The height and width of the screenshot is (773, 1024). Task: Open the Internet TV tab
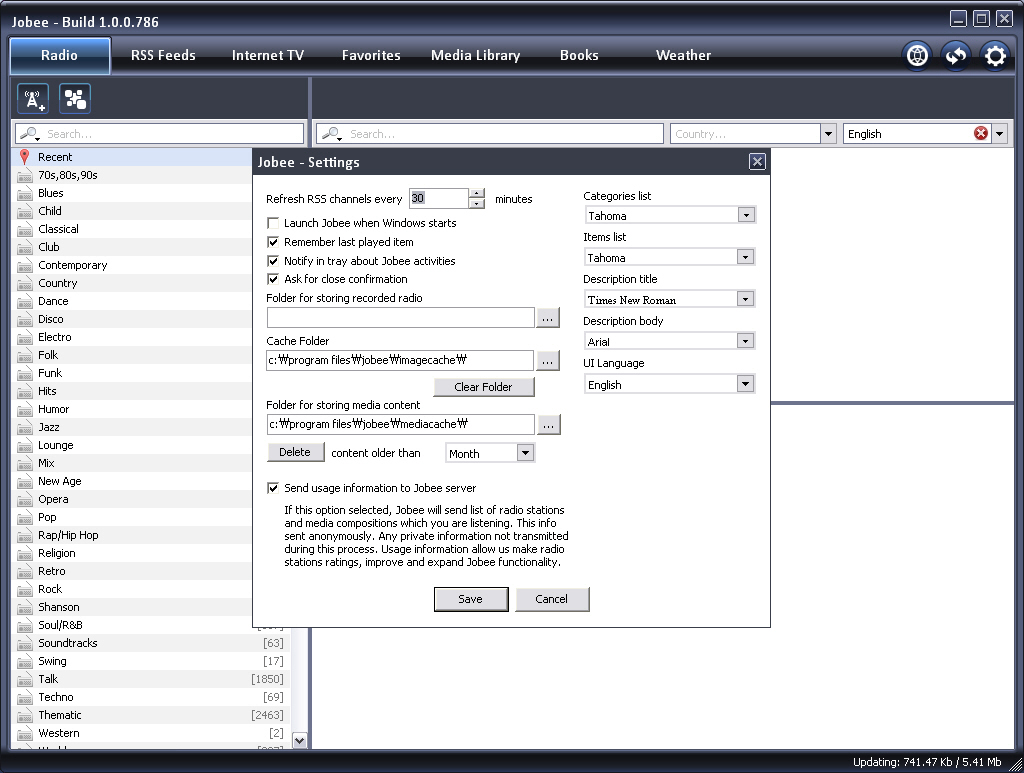coord(268,55)
